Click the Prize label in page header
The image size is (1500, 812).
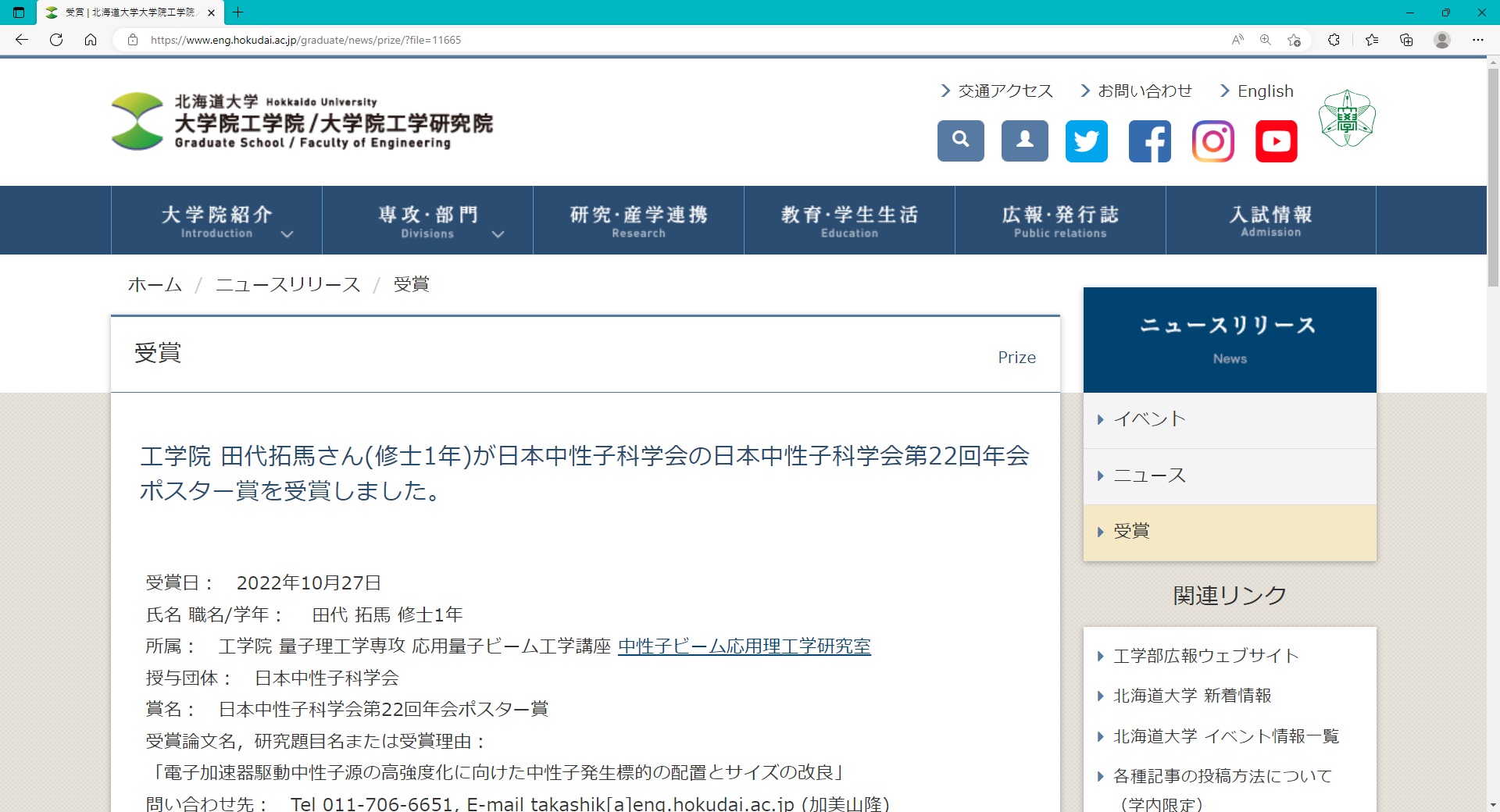click(x=1016, y=358)
